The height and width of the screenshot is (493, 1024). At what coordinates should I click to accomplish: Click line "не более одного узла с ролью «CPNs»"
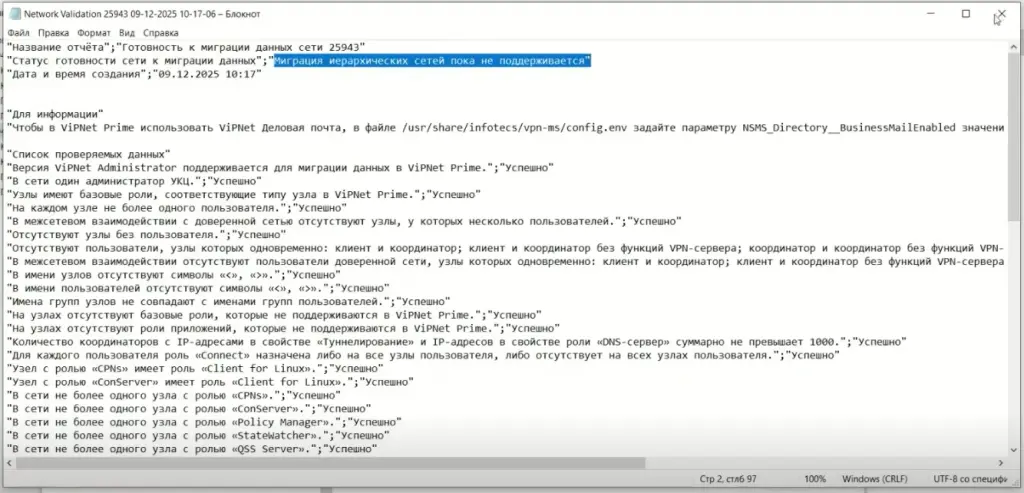pos(173,396)
